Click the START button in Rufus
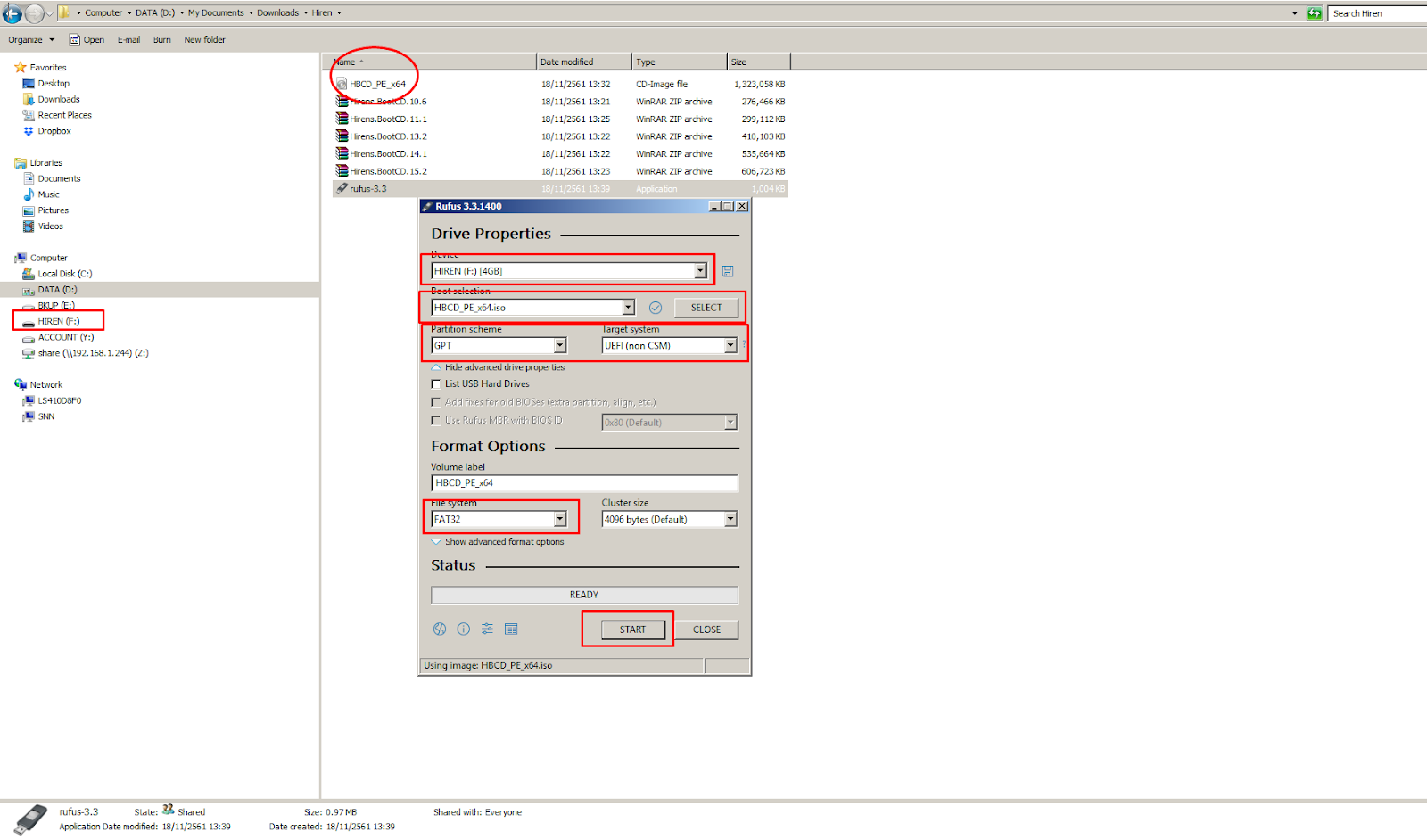 [x=632, y=630]
